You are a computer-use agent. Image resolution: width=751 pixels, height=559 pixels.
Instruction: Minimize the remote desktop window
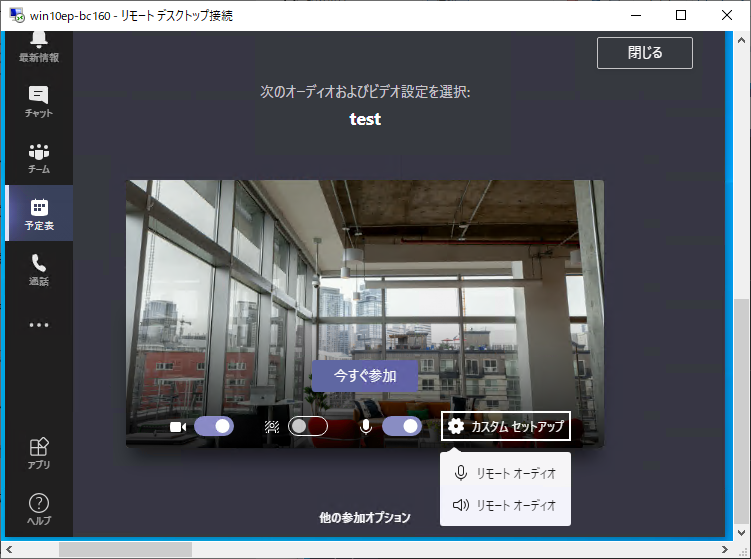pyautogui.click(x=636, y=15)
